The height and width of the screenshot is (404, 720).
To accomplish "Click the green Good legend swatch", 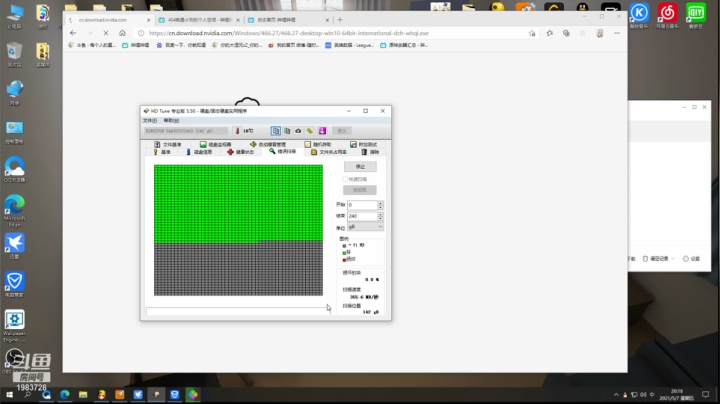I will point(344,252).
